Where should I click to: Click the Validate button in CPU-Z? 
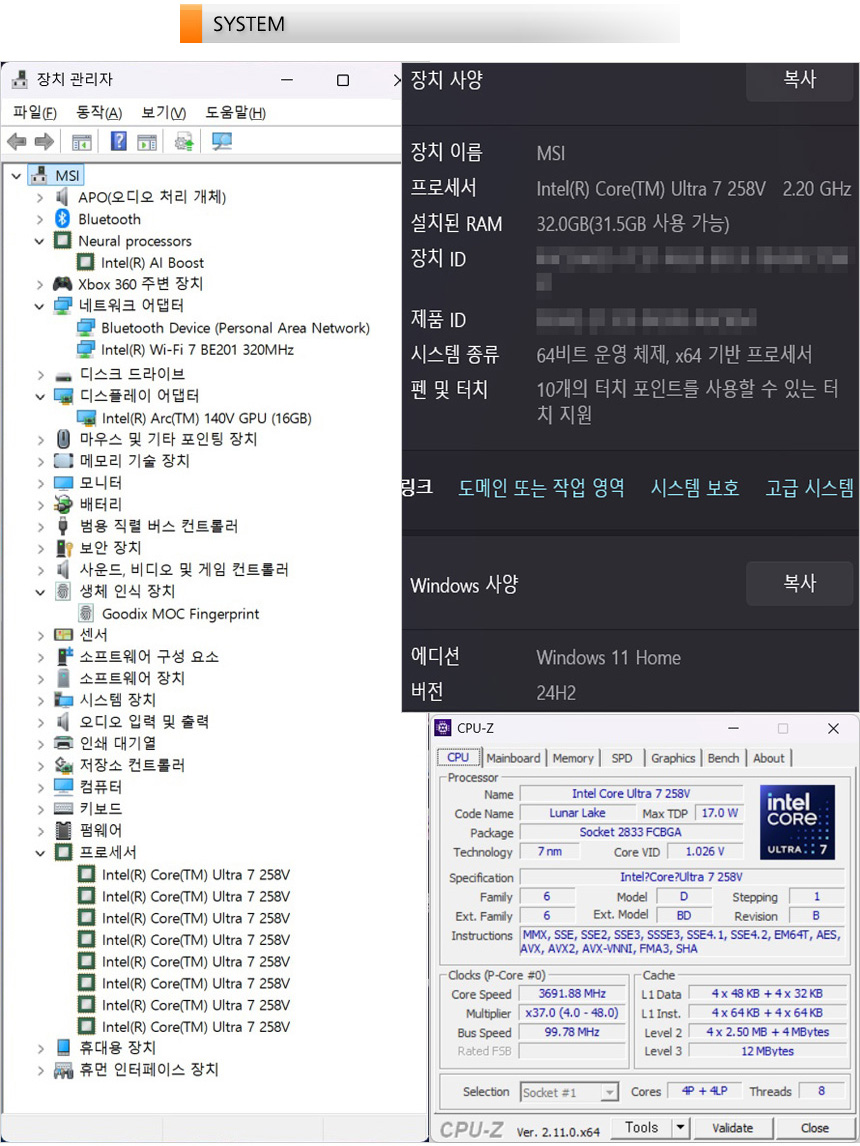(732, 1127)
